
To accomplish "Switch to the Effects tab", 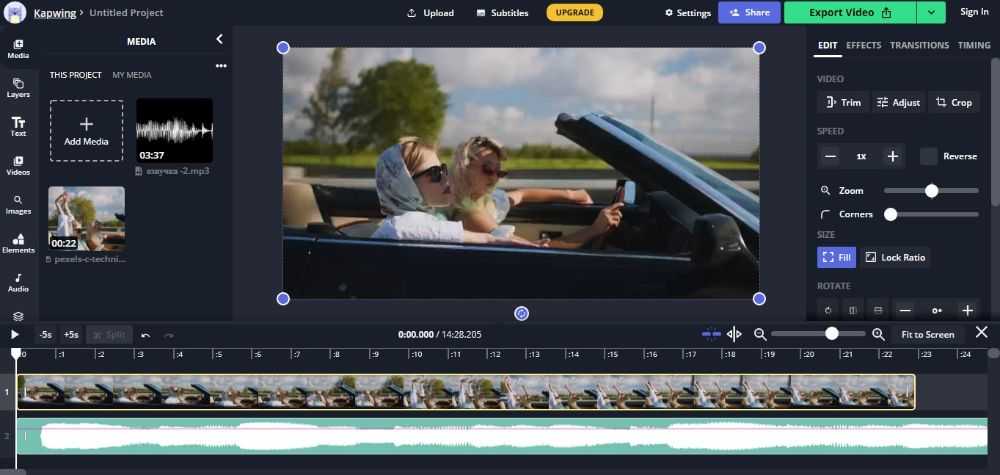I will tap(863, 45).
